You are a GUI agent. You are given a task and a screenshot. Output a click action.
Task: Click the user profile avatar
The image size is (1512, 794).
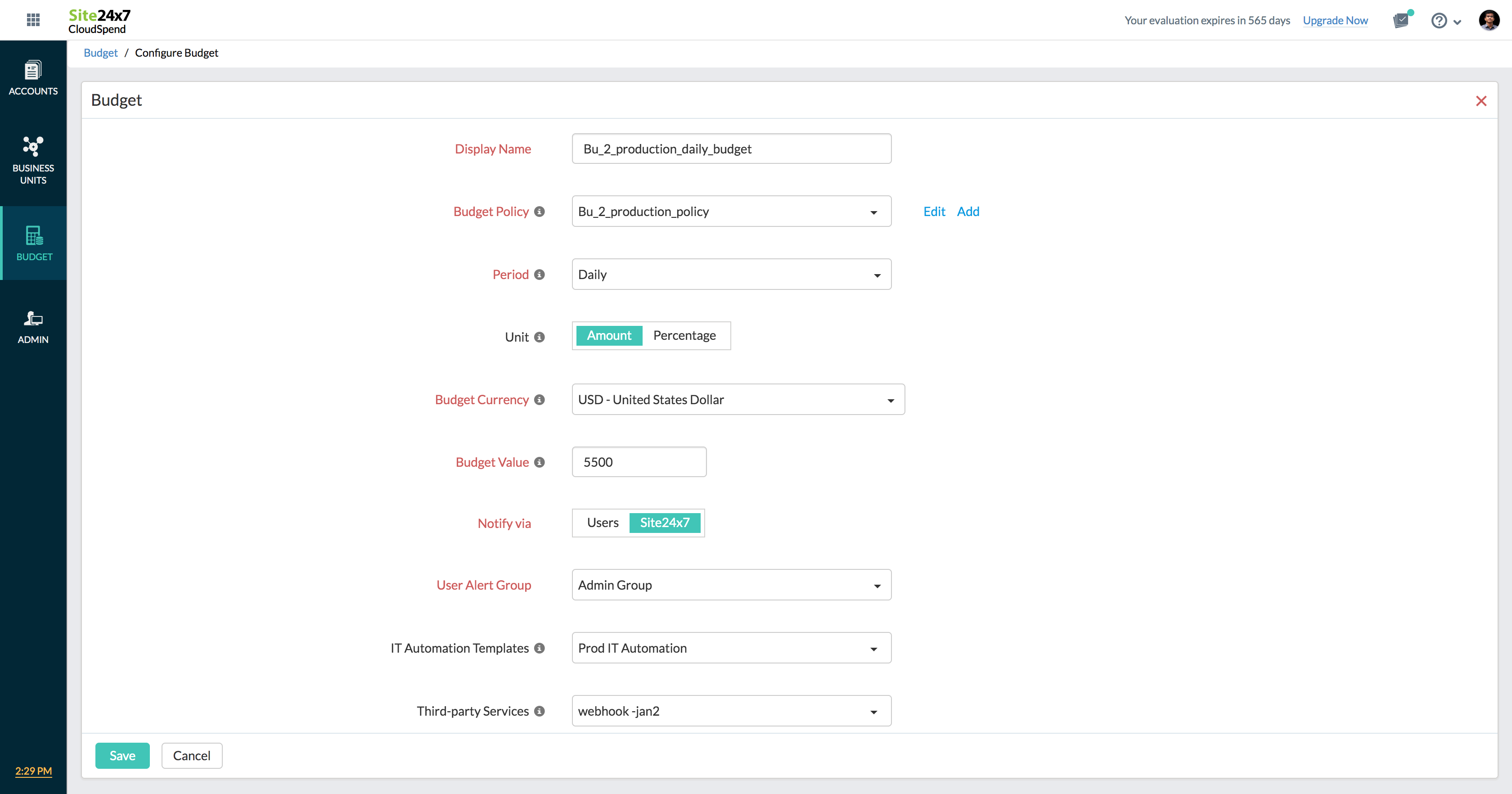1489,20
